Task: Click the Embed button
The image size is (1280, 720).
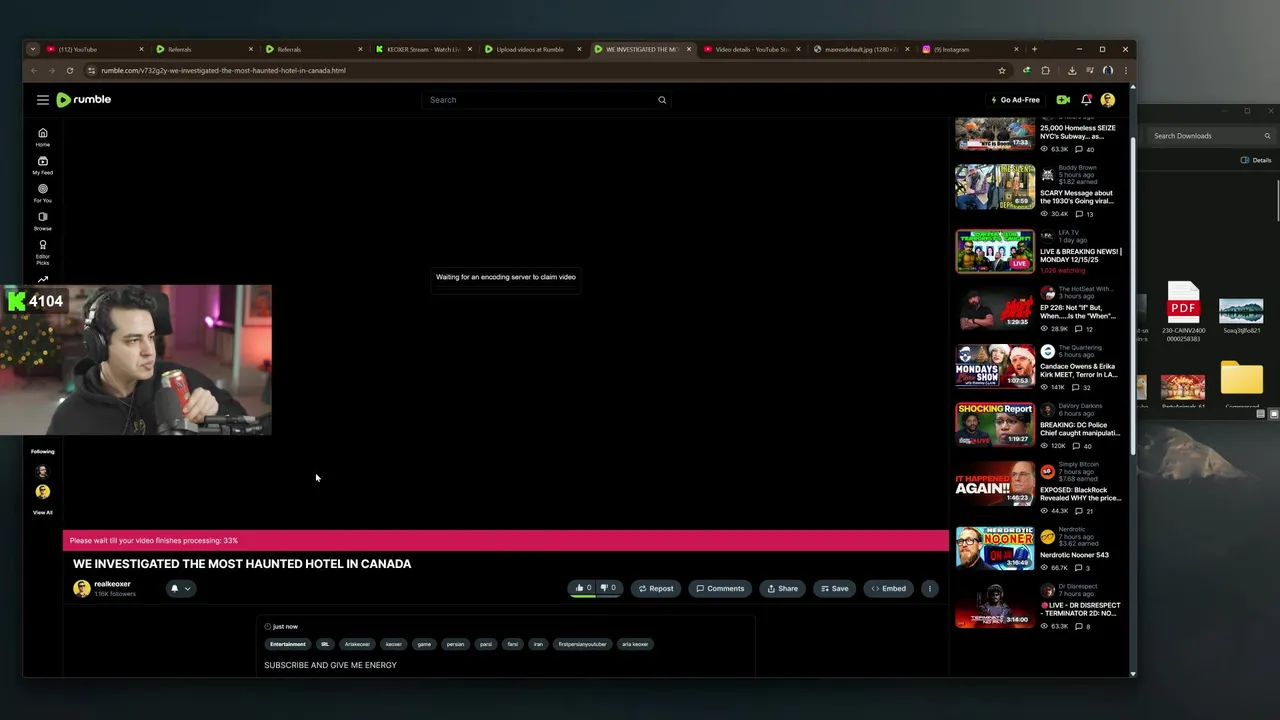Action: click(x=888, y=588)
